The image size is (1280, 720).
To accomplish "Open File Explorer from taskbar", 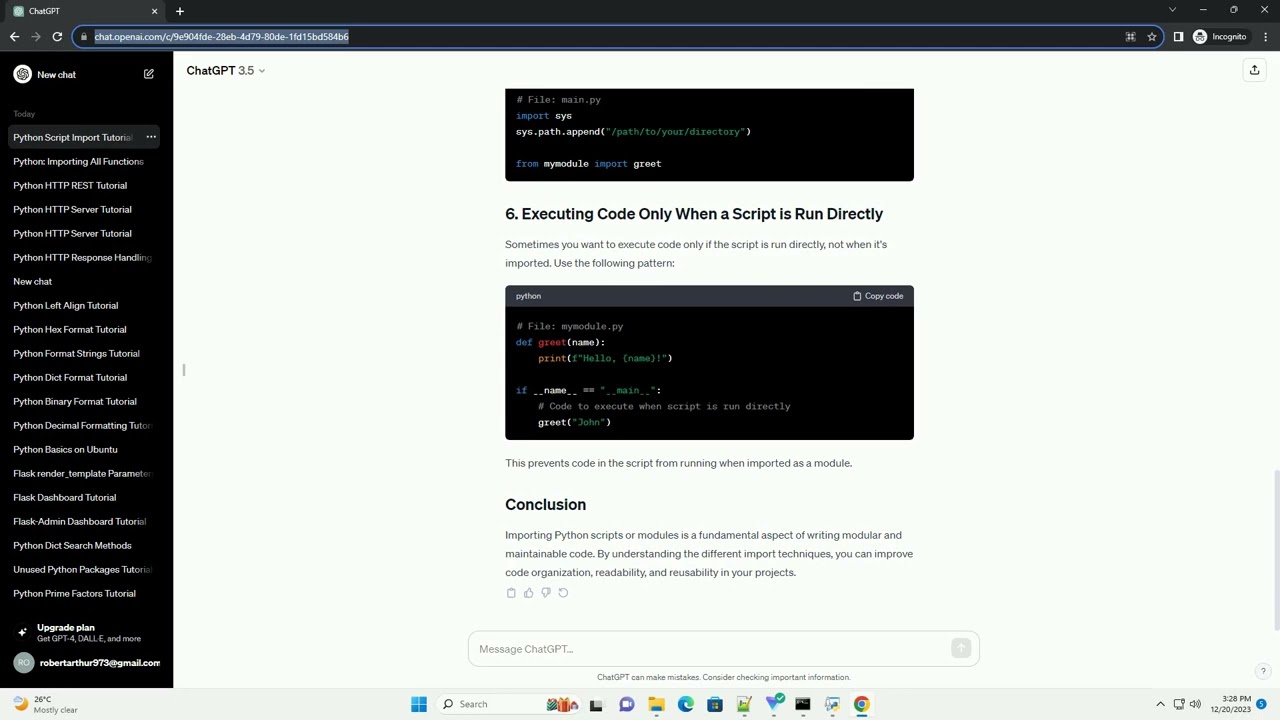I will click(656, 704).
